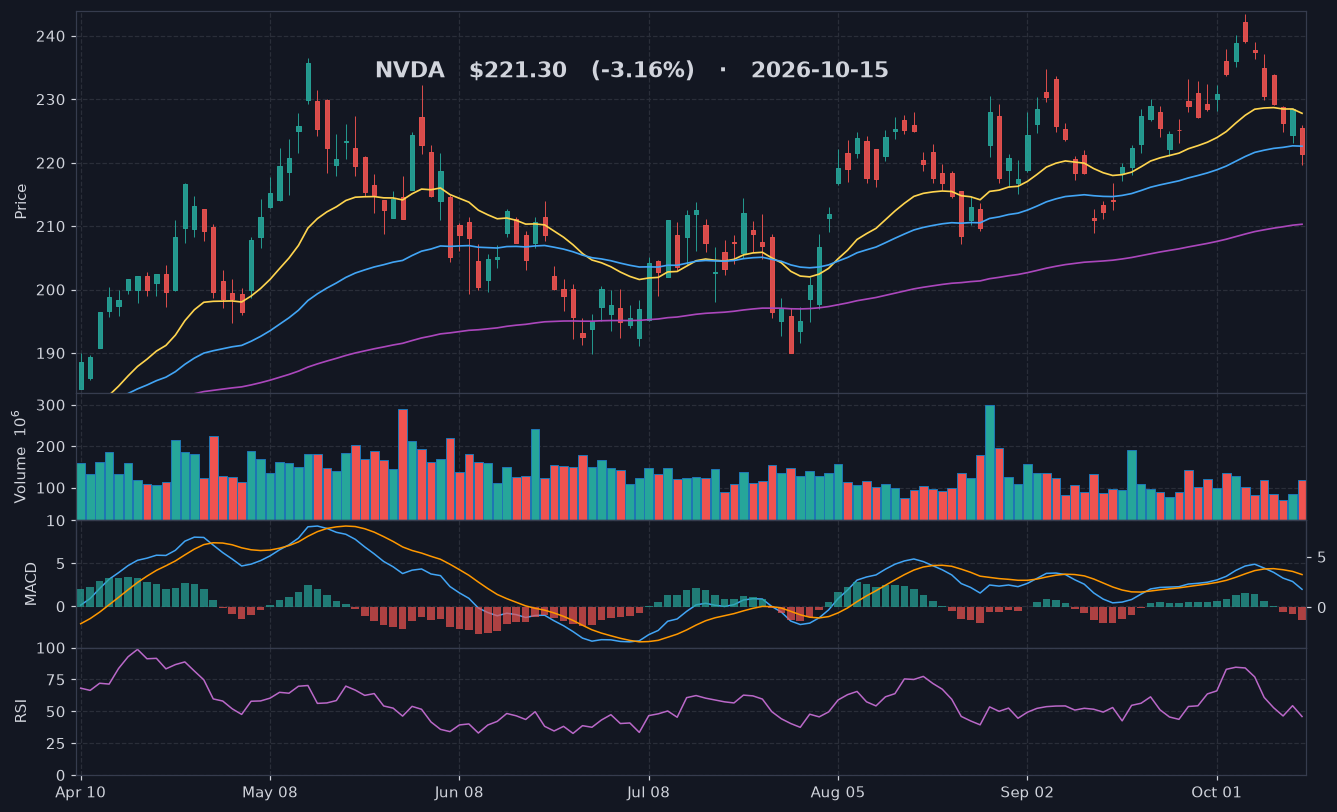
Task: Click the Price axis label
Action: pyautogui.click(x=21, y=201)
